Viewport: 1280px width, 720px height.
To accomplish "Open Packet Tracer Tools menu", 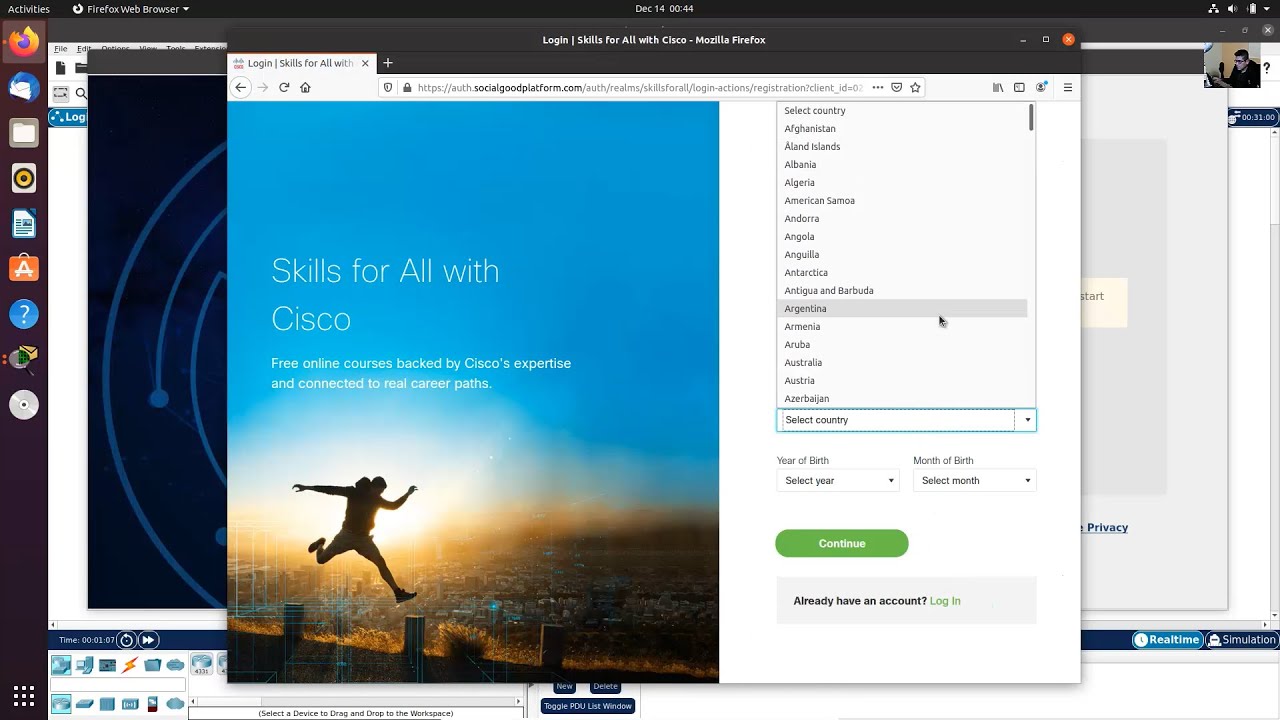I will pos(176,48).
